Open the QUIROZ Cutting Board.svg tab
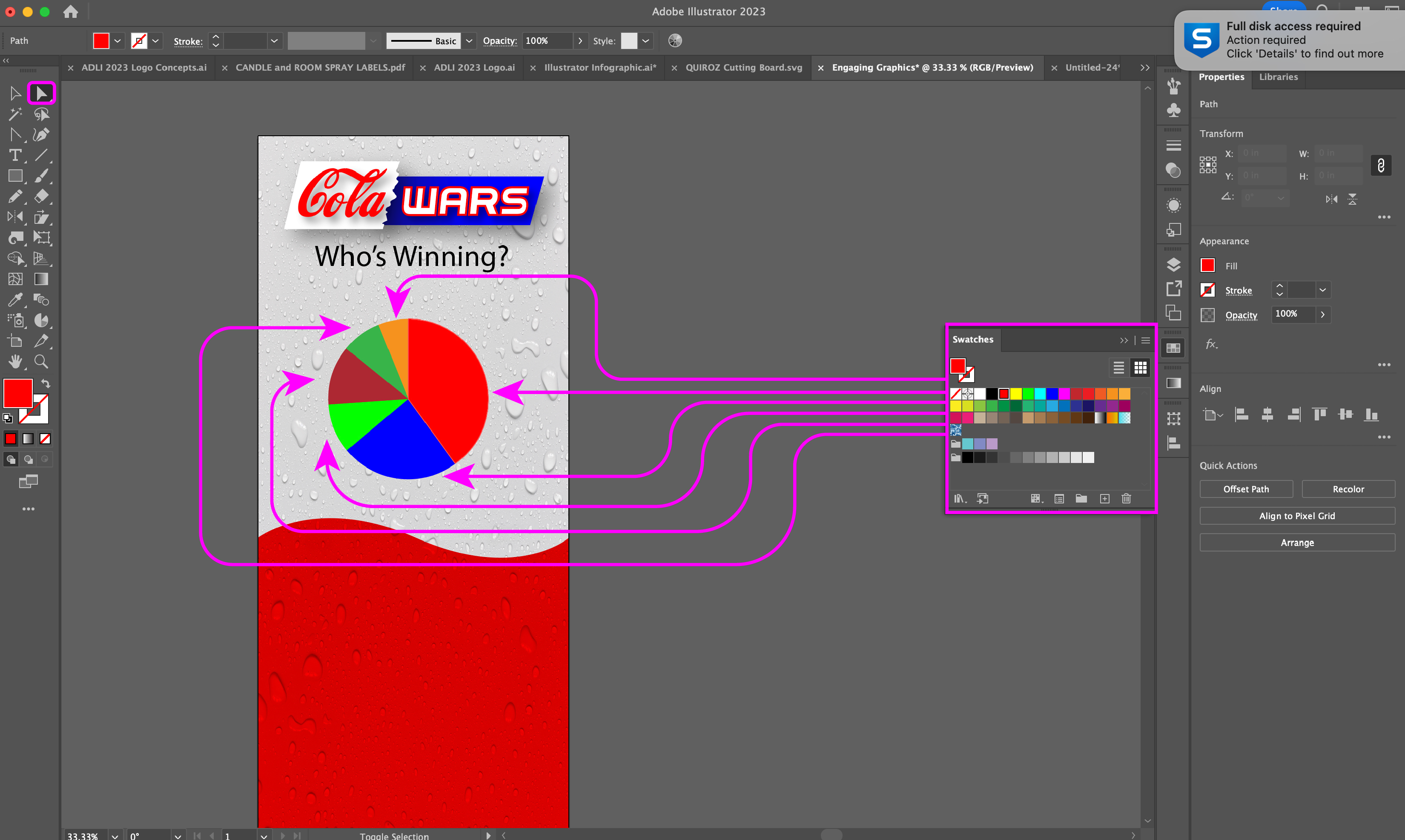This screenshot has width=1405, height=840. pos(743,67)
